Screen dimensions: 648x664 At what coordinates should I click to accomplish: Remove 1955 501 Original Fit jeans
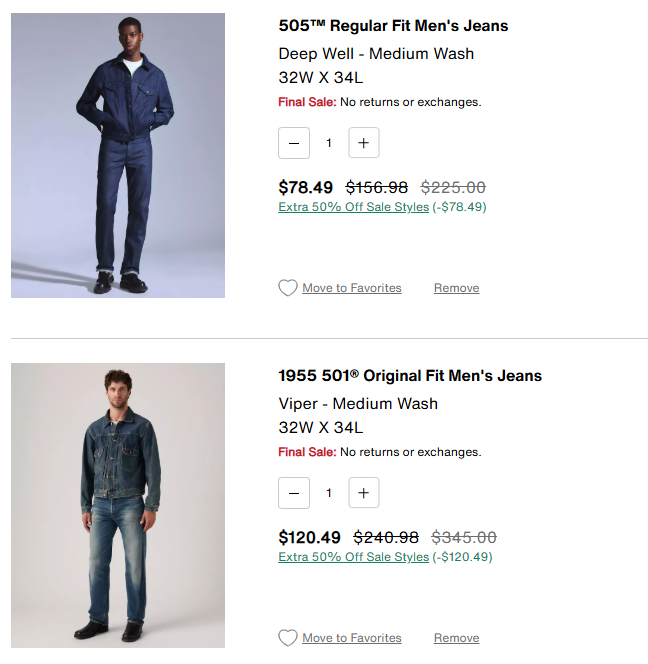(x=456, y=638)
